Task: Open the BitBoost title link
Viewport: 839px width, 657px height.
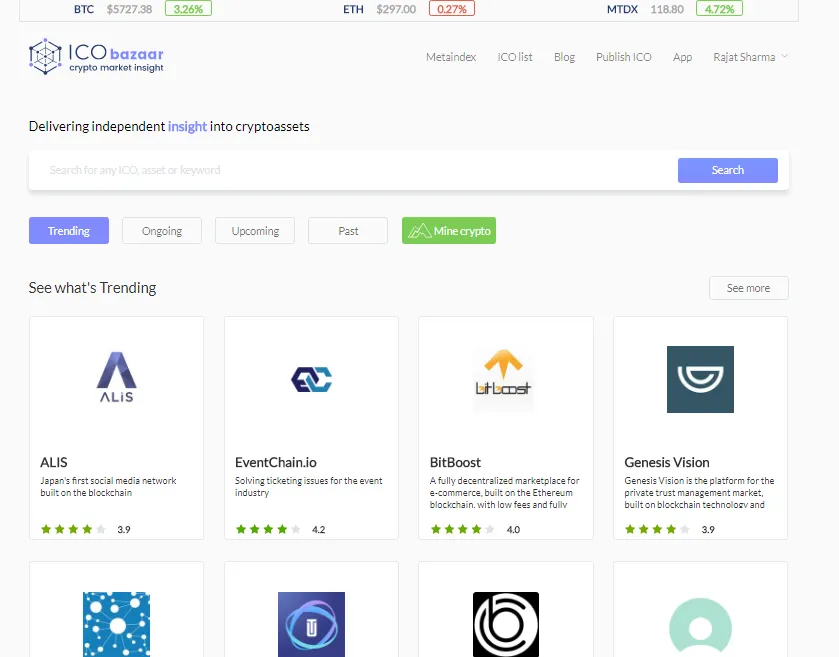Action: click(455, 462)
